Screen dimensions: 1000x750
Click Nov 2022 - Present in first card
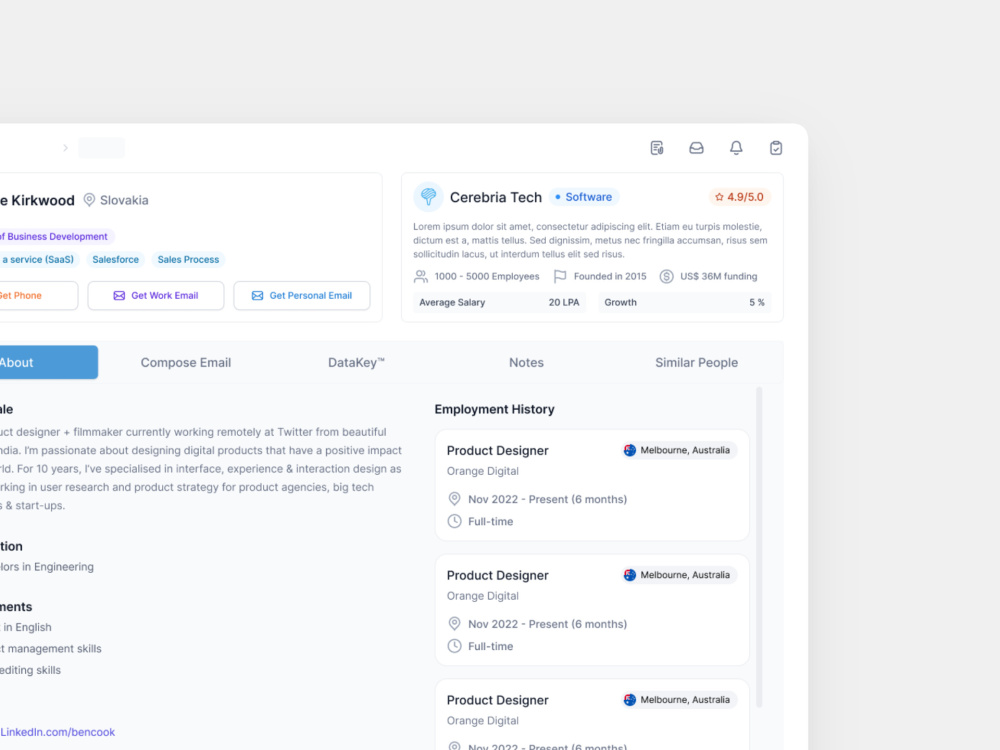(547, 499)
